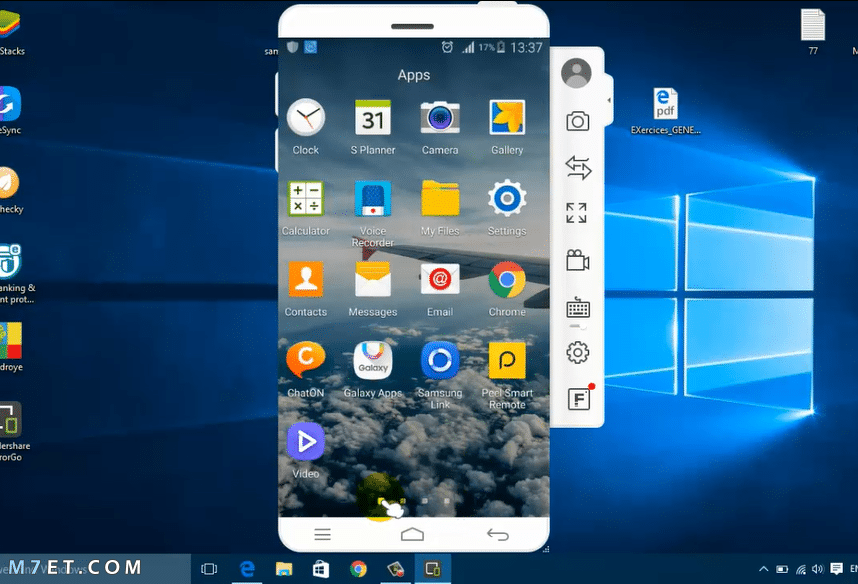Tap the phone menu navigation button
Viewport: 858px width, 584px height.
coord(322,534)
